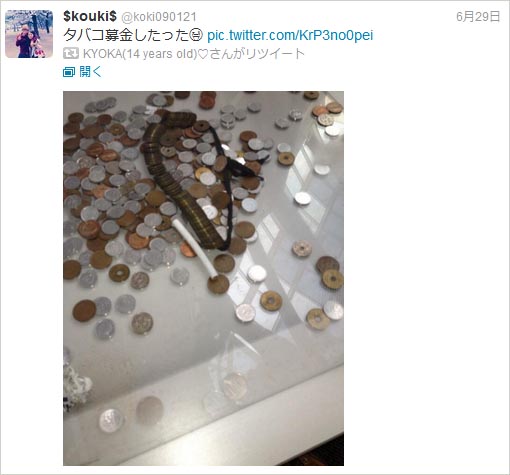Click the heart symbol after KYOKA(14 years old)

[203, 54]
